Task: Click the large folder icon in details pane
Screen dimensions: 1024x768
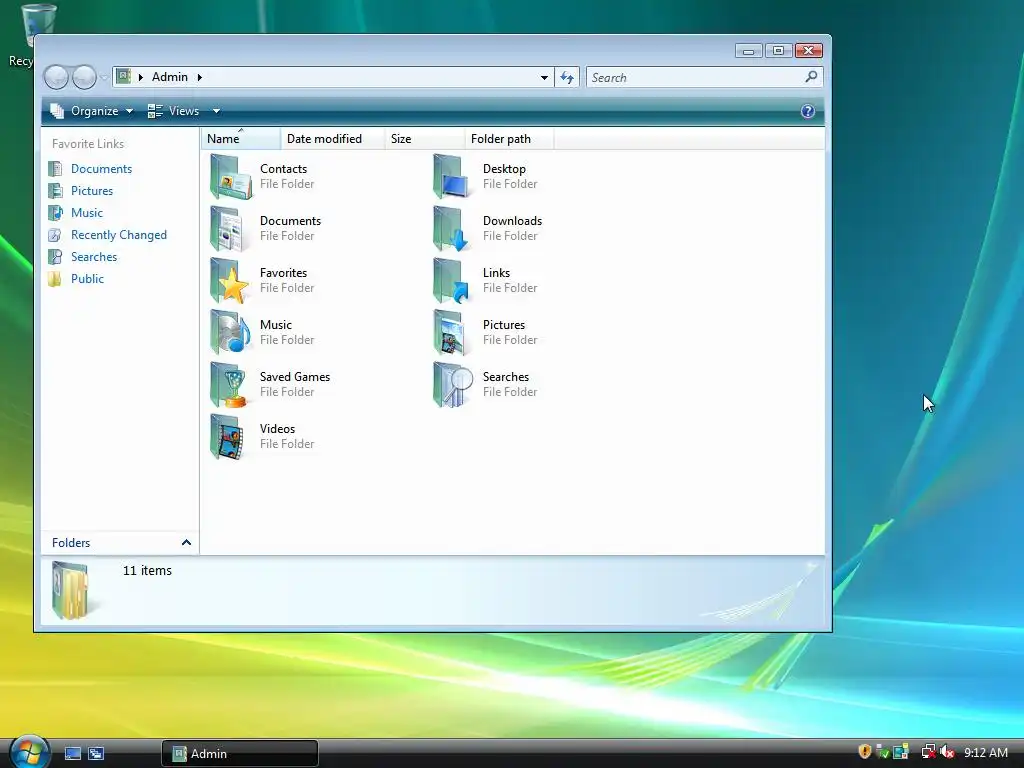Action: pos(70,590)
